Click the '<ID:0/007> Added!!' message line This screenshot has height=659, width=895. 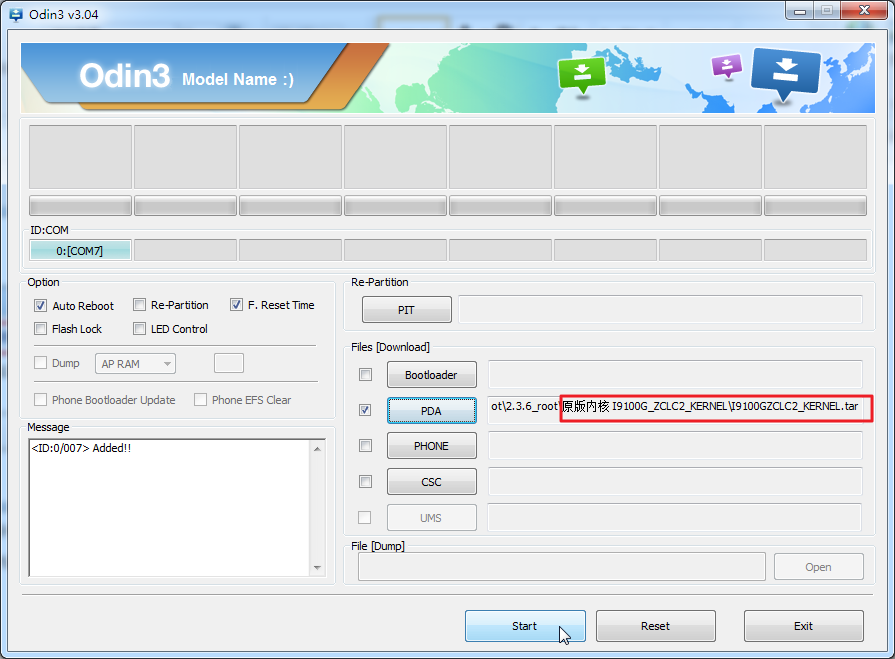click(x=81, y=448)
